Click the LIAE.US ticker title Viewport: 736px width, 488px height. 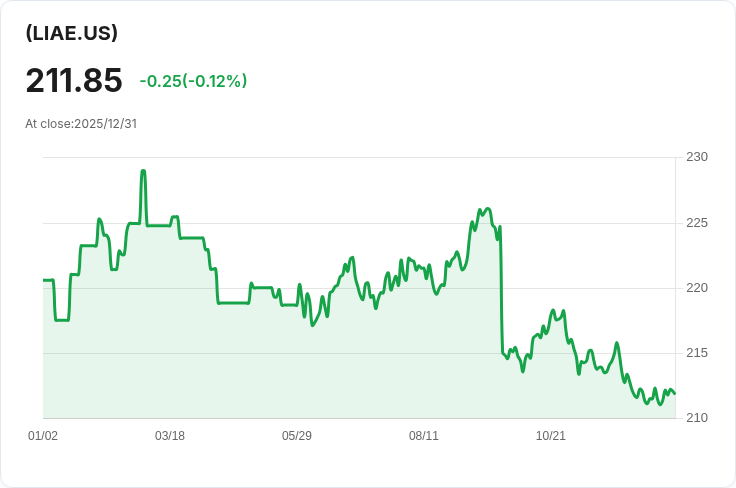[x=72, y=33]
